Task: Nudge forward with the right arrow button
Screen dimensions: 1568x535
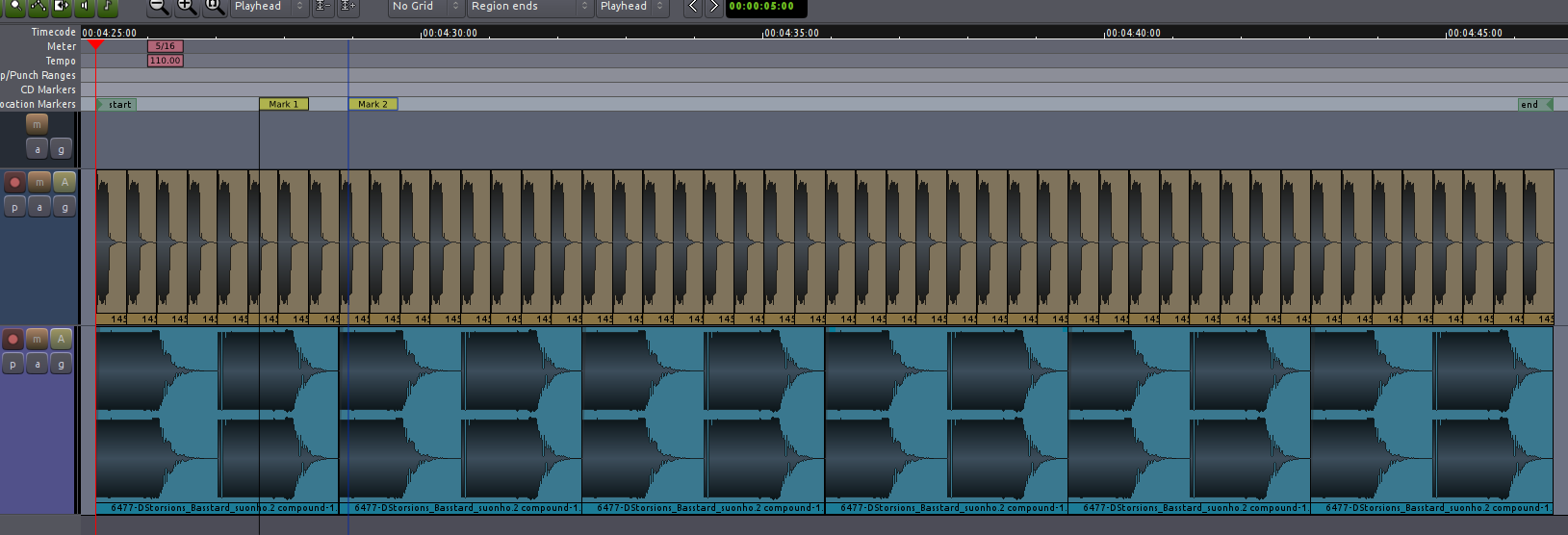Action: pyautogui.click(x=713, y=7)
